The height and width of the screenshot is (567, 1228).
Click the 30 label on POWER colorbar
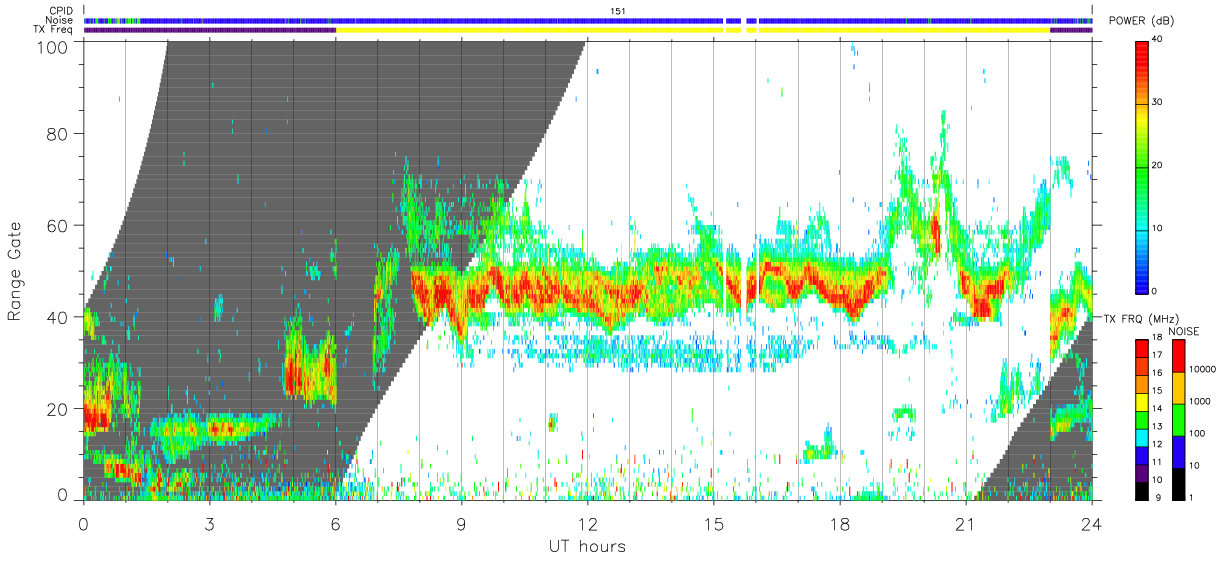[1158, 102]
